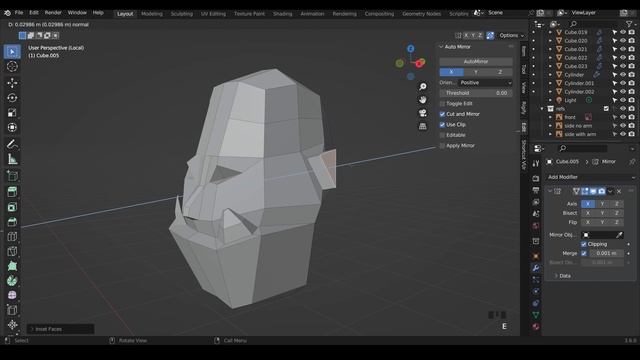The width and height of the screenshot is (640, 360).
Task: Select the Measure tool
Action: point(12,159)
